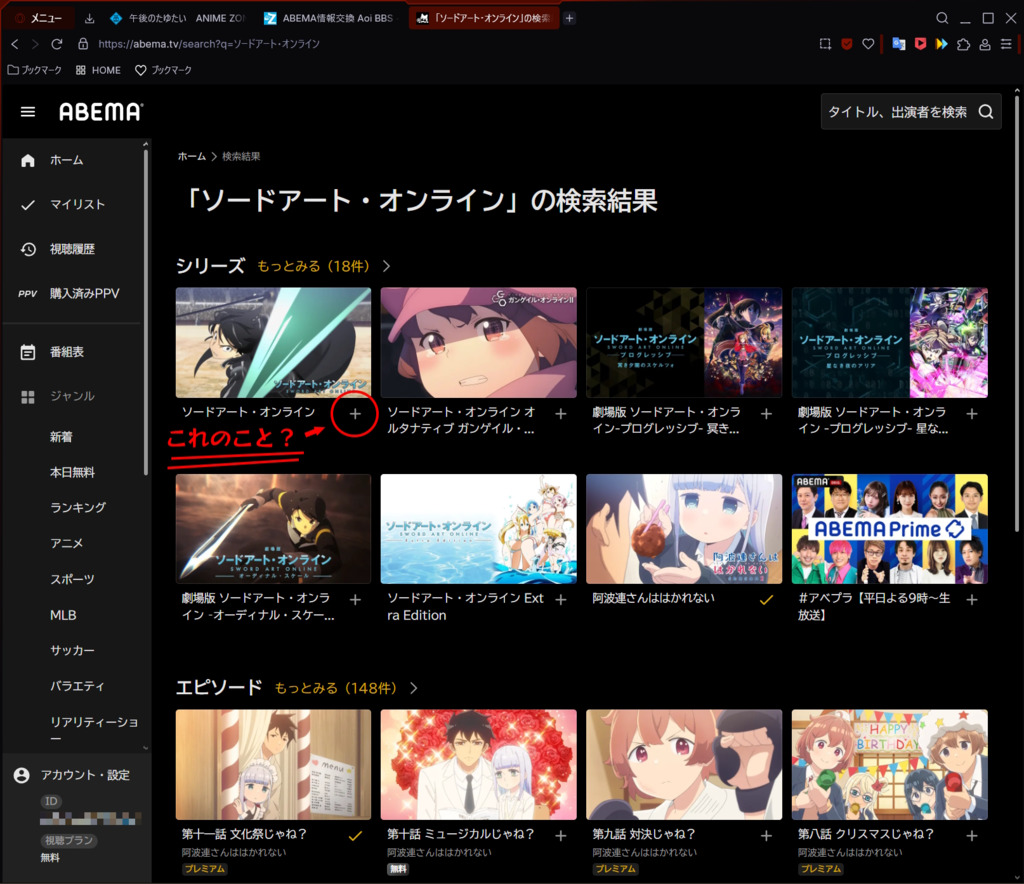This screenshot has height=884, width=1024.
Task: Click ホーム breadcrumb link
Action: [191, 157]
